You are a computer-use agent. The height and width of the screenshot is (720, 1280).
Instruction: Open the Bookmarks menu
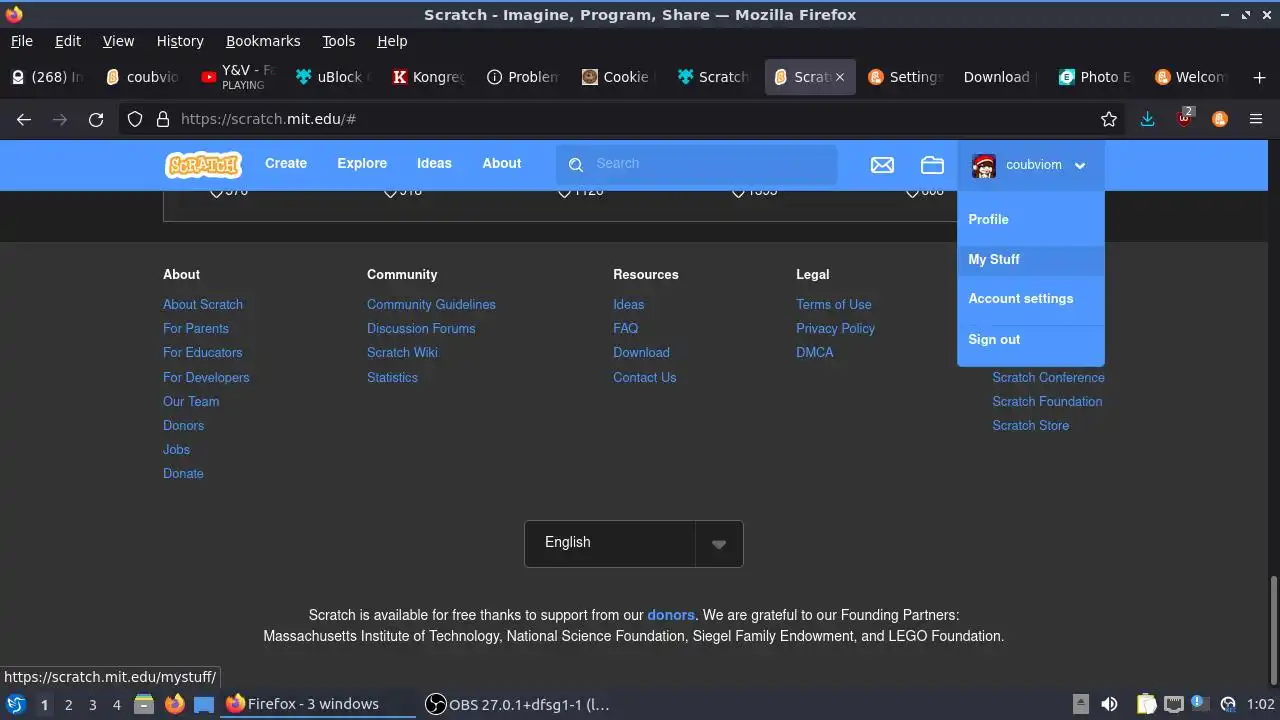tap(263, 41)
